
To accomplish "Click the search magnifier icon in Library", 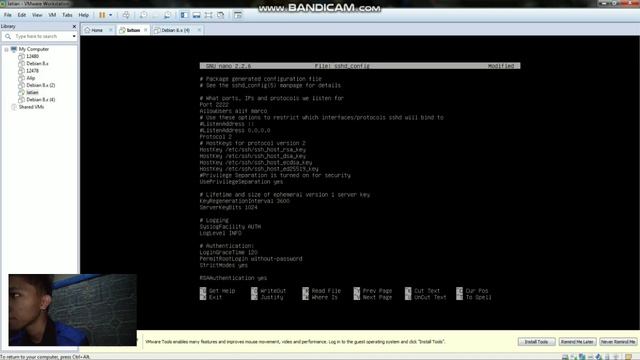I will pos(8,36).
